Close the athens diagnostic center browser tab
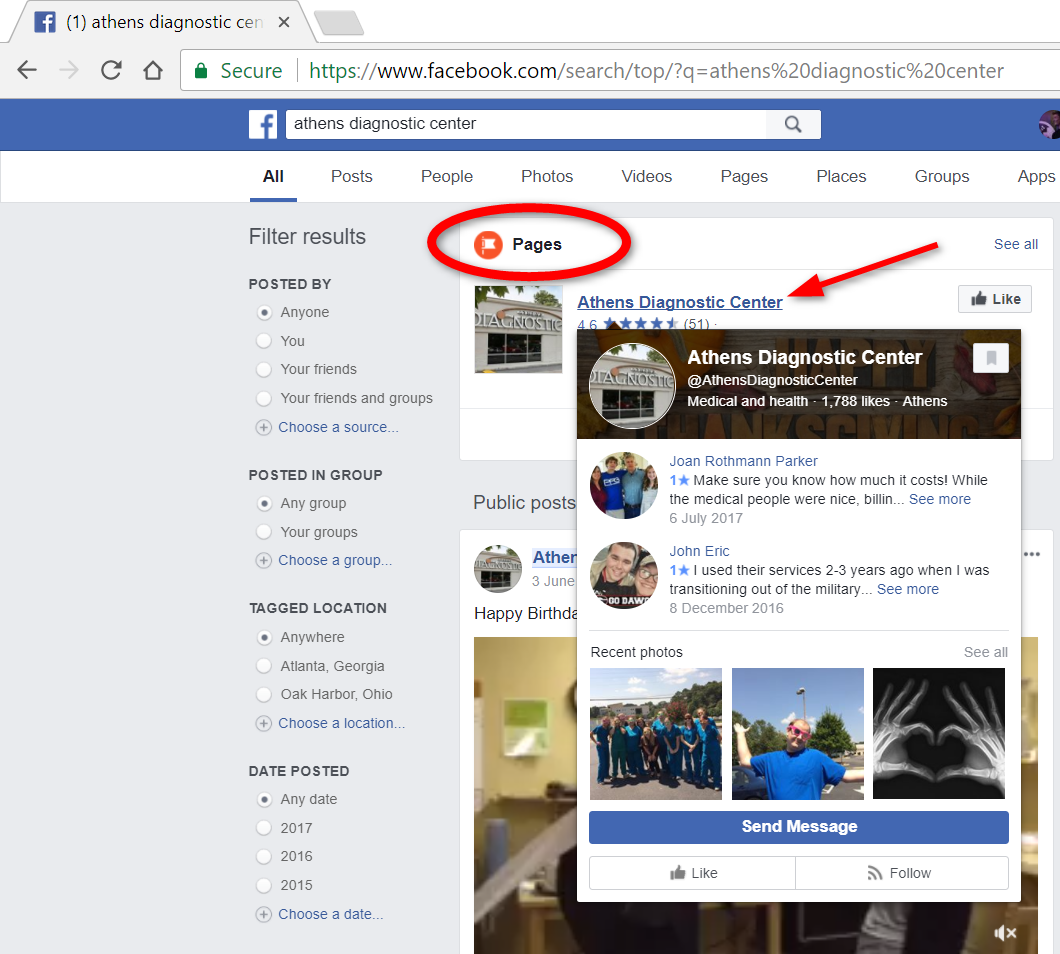1060x954 pixels. click(x=284, y=22)
